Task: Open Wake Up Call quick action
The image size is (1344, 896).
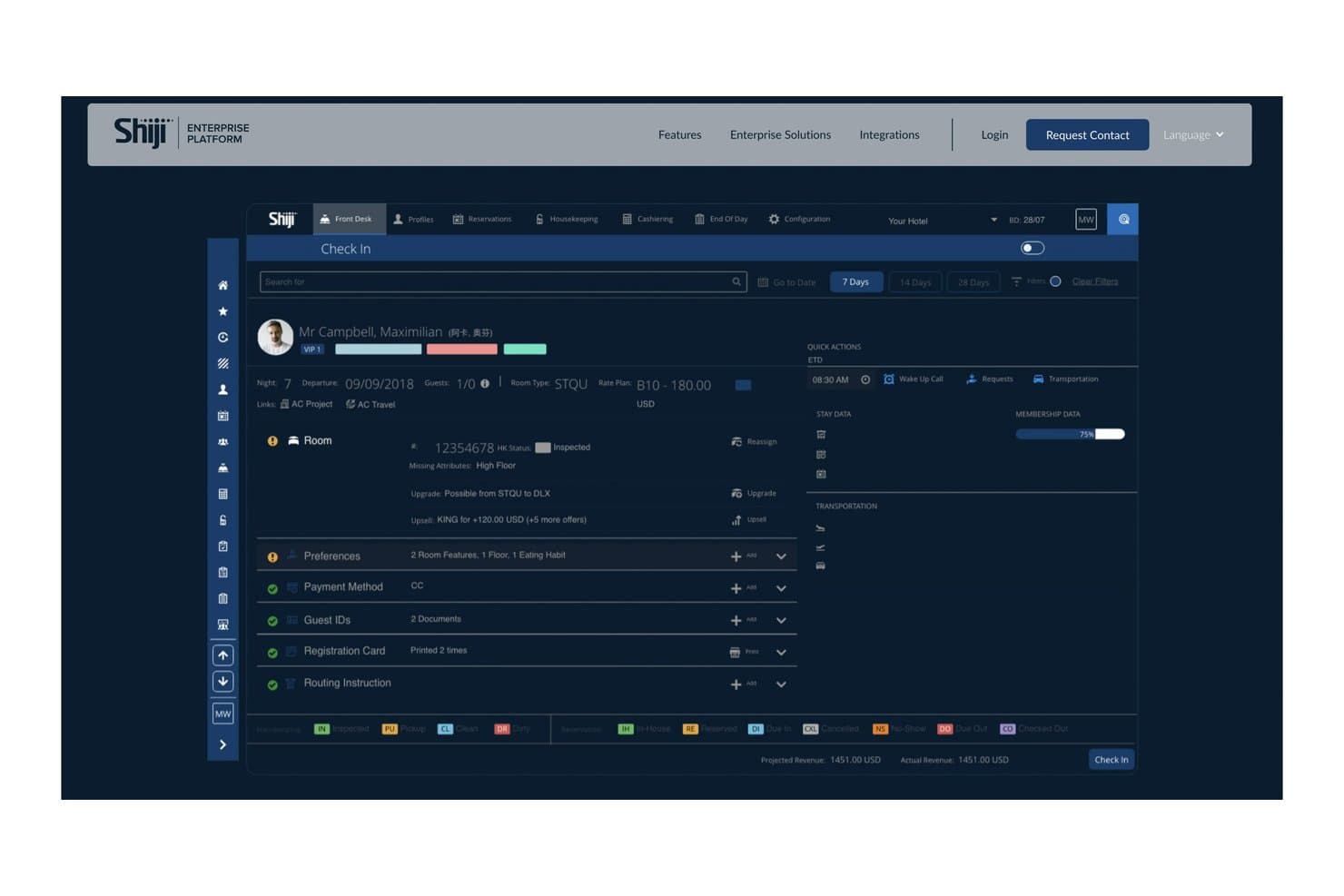Action: (x=914, y=379)
